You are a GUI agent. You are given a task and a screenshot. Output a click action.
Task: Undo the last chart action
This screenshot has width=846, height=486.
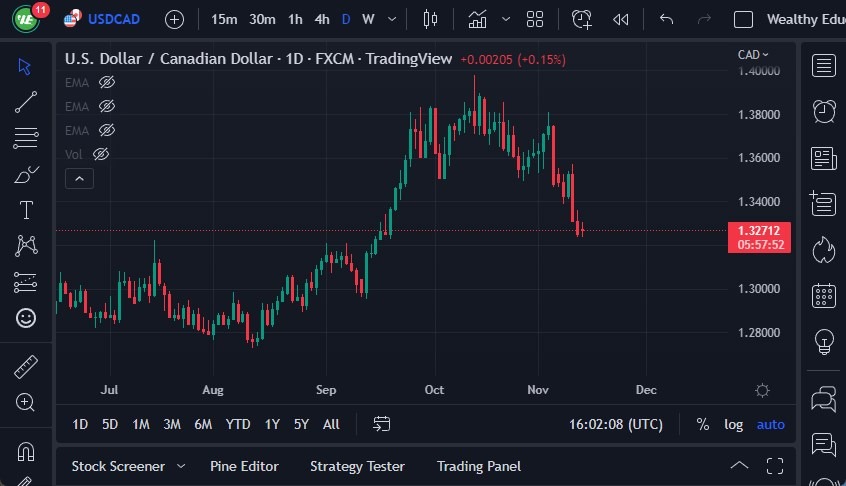[666, 19]
